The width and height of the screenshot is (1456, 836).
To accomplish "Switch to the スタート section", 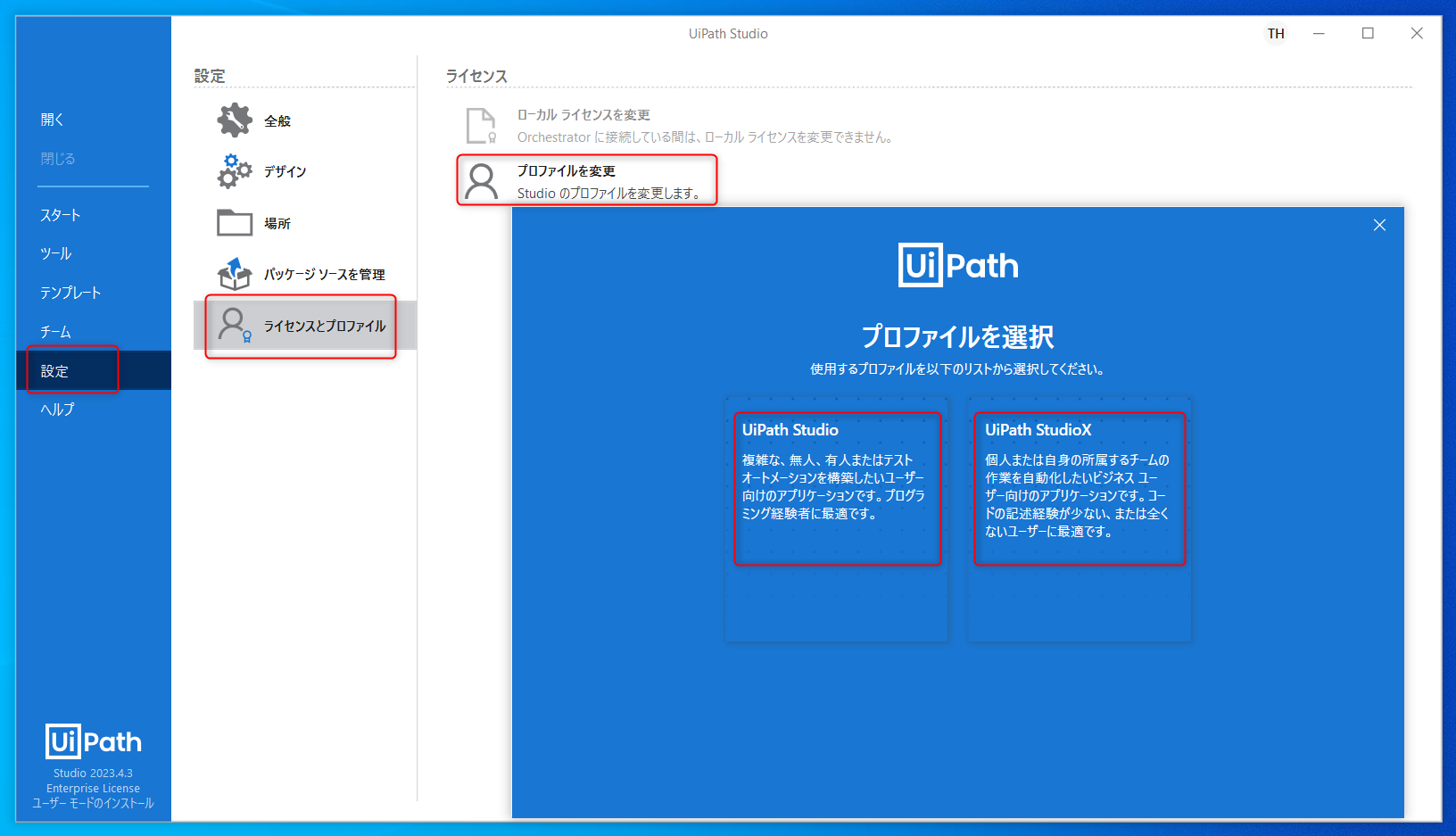I will [59, 214].
